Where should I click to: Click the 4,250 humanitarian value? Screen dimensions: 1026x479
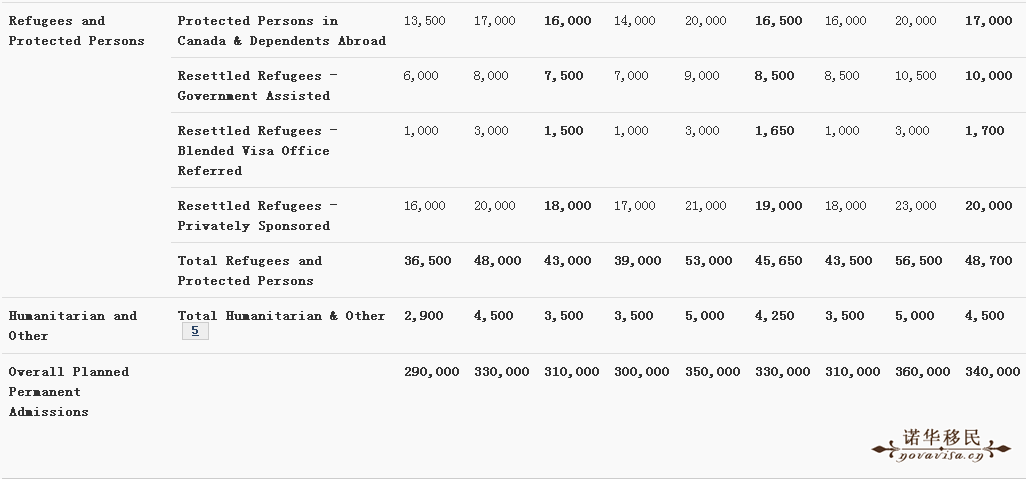point(775,316)
